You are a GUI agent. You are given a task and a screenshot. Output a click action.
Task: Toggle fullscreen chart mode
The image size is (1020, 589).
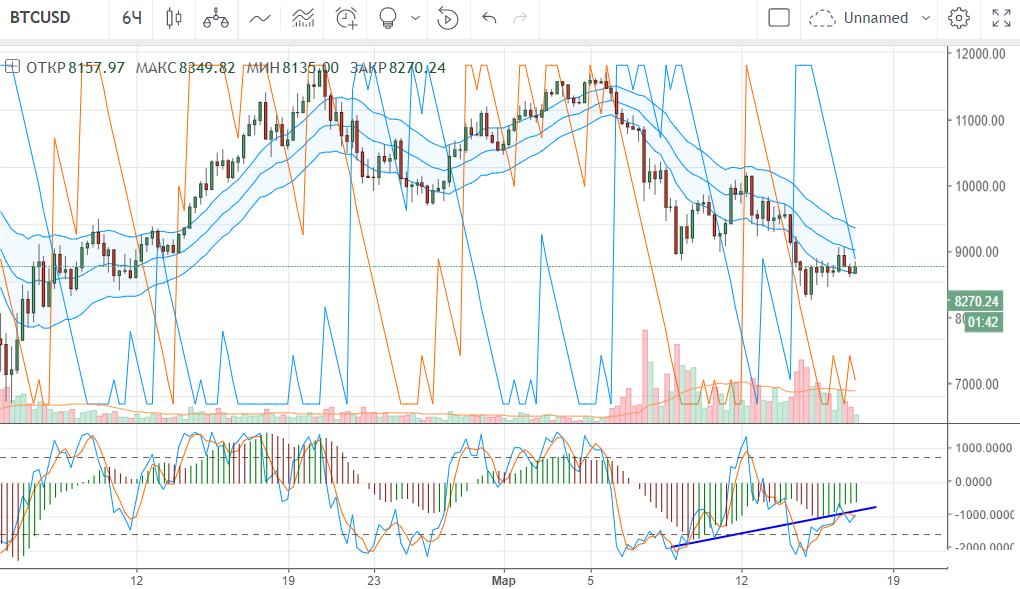[x=1000, y=18]
